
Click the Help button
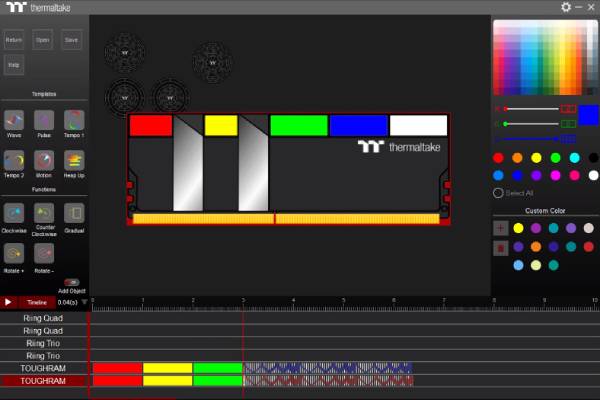click(14, 65)
